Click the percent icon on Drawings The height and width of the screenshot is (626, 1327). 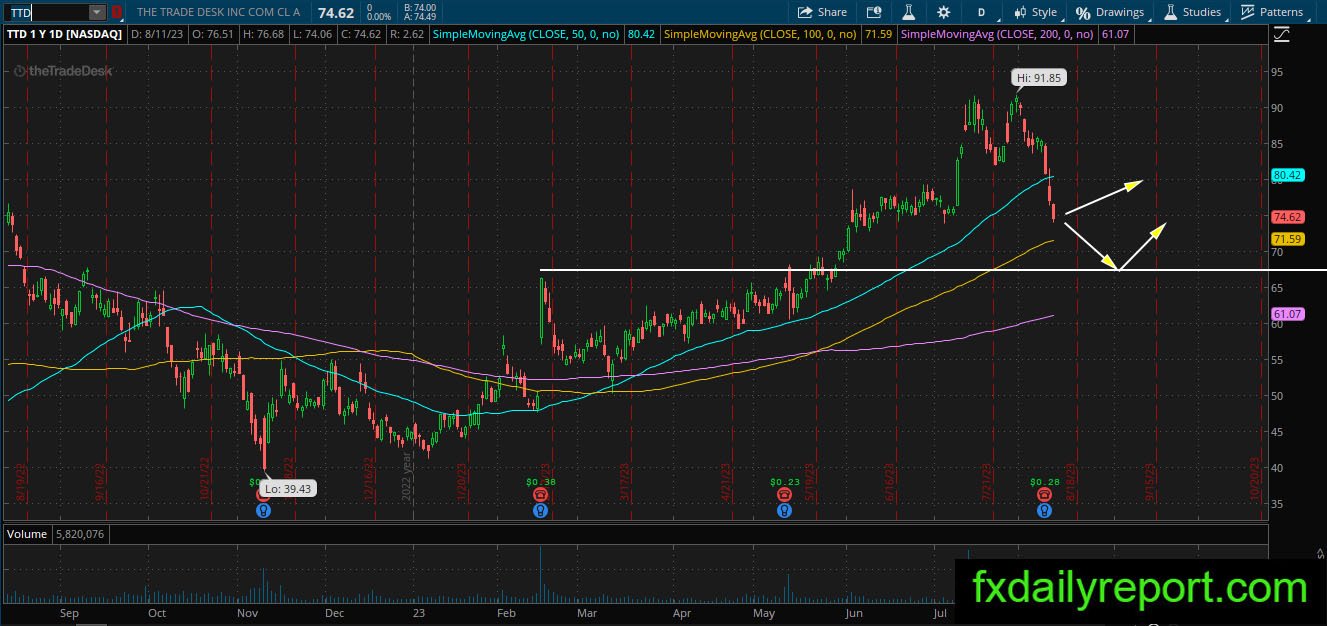pyautogui.click(x=1083, y=12)
